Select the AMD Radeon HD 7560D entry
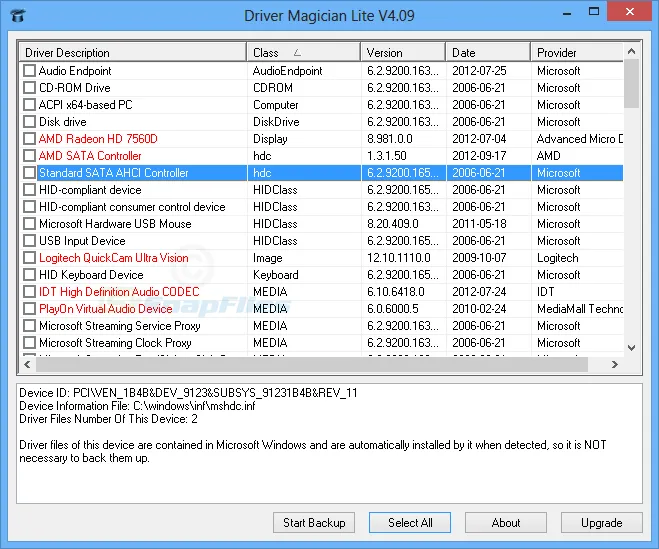This screenshot has width=659, height=549. (x=98, y=139)
